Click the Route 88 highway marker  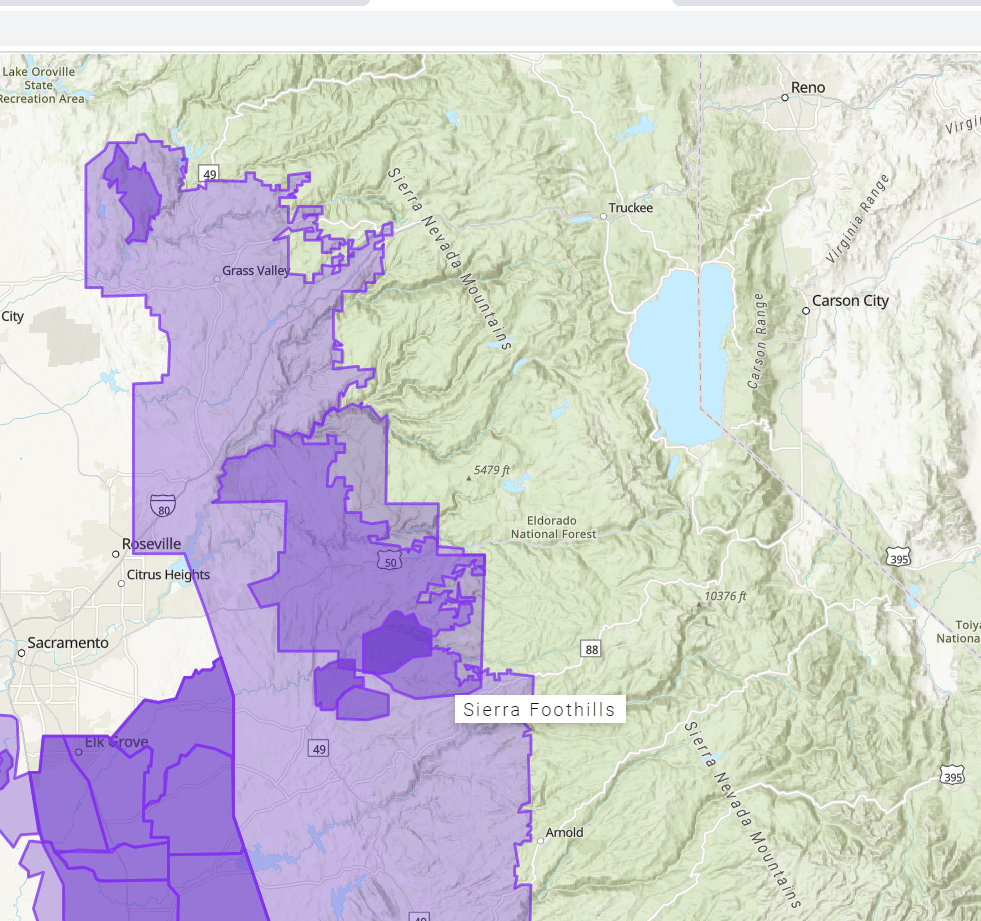click(x=592, y=650)
